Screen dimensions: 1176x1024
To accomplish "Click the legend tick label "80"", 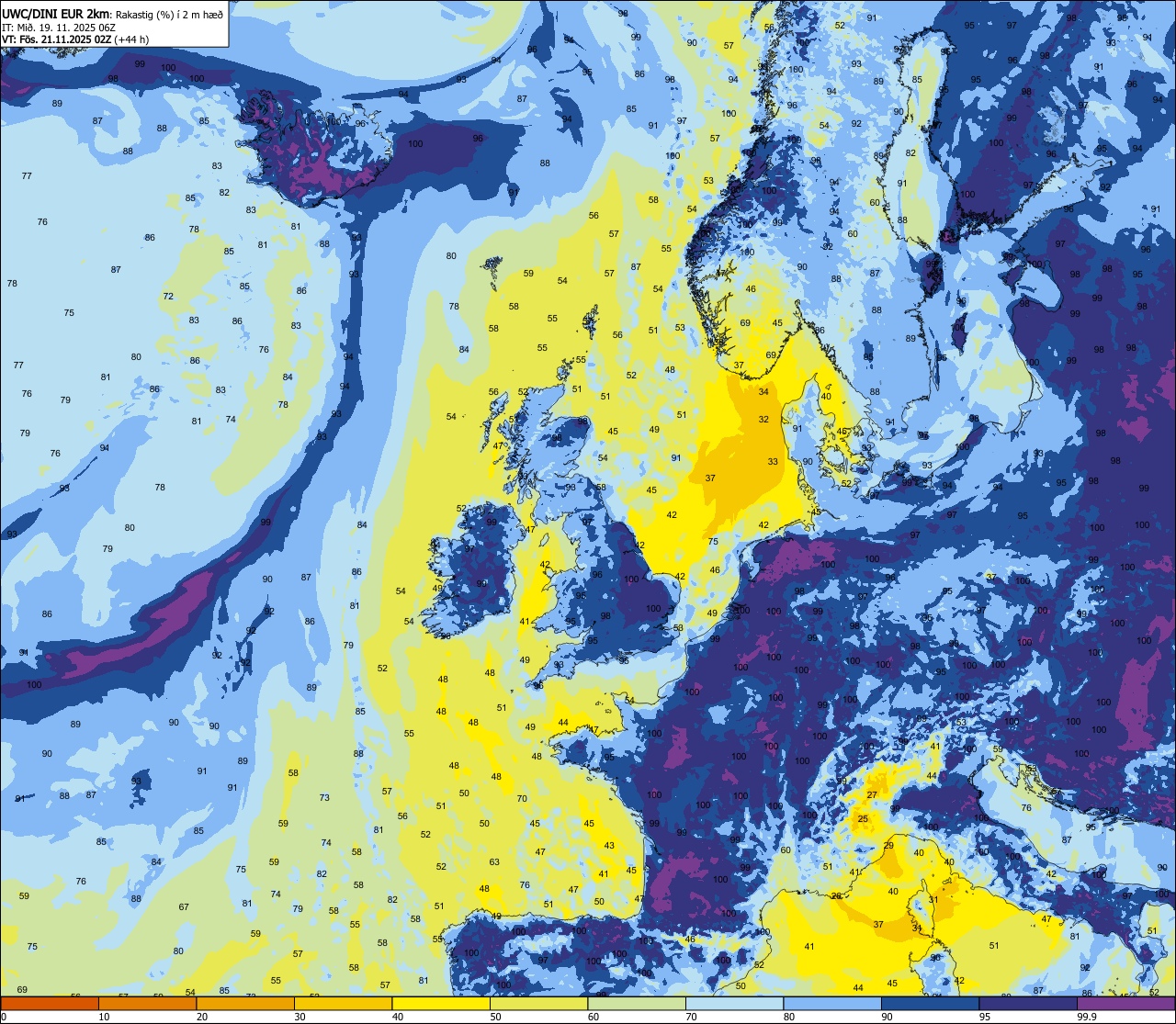I will pos(789,1017).
